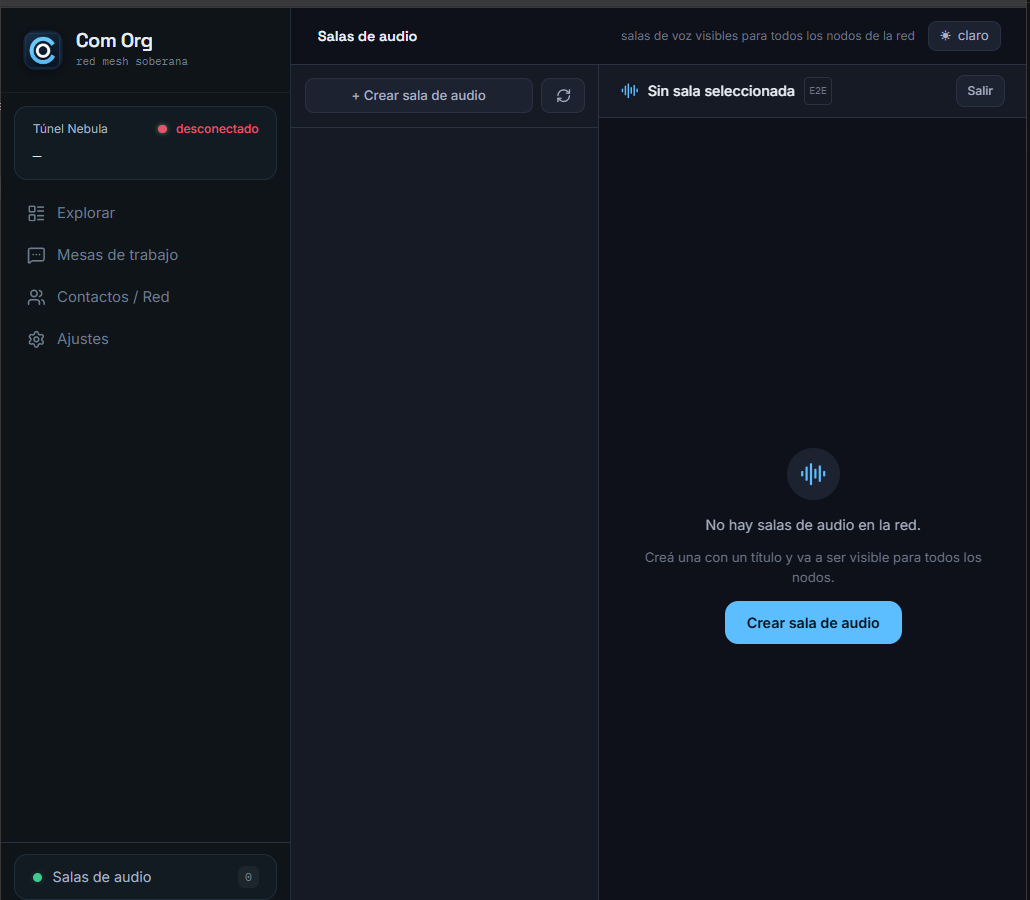This screenshot has height=900, width=1030.
Task: Click the + Crear sala de audio button
Action: click(x=419, y=96)
